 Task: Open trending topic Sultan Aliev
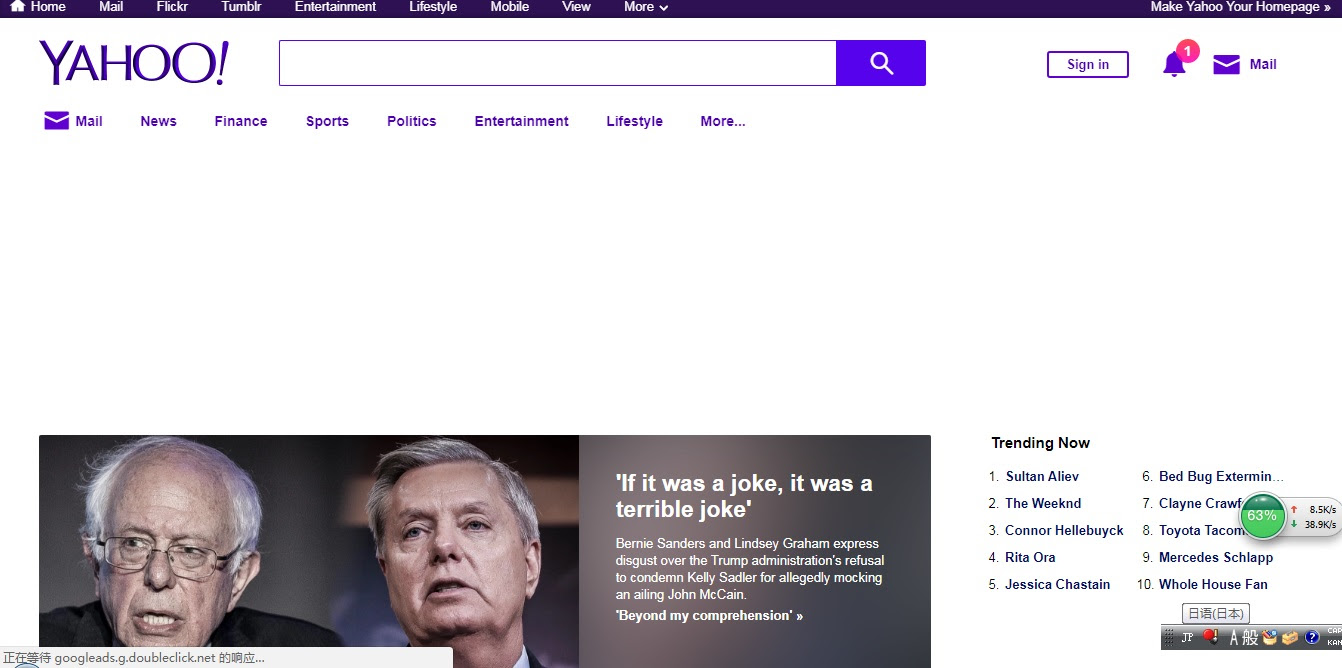[x=1042, y=476]
